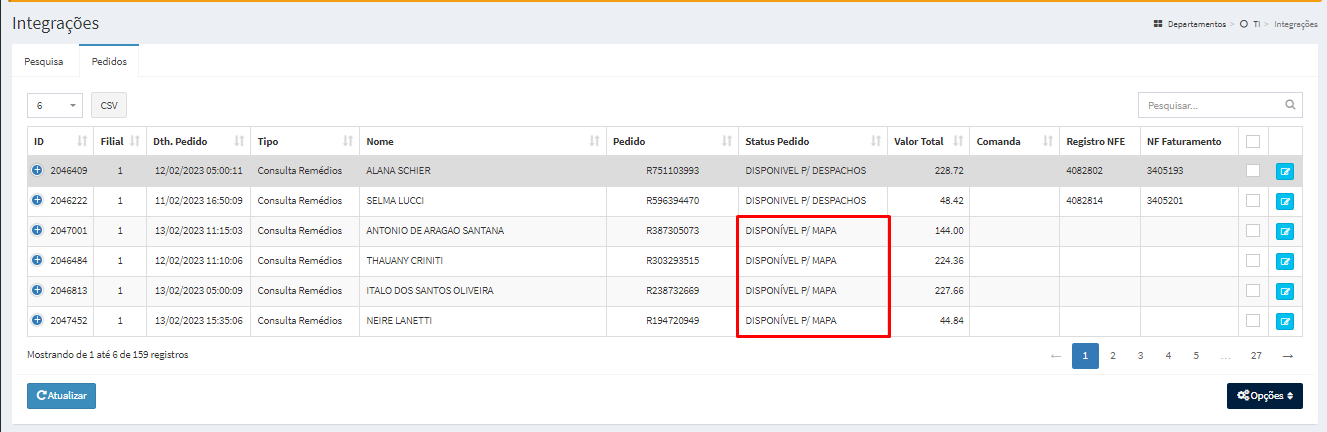The height and width of the screenshot is (432, 1327).
Task: Click total value 228.72
Action: [x=949, y=171]
